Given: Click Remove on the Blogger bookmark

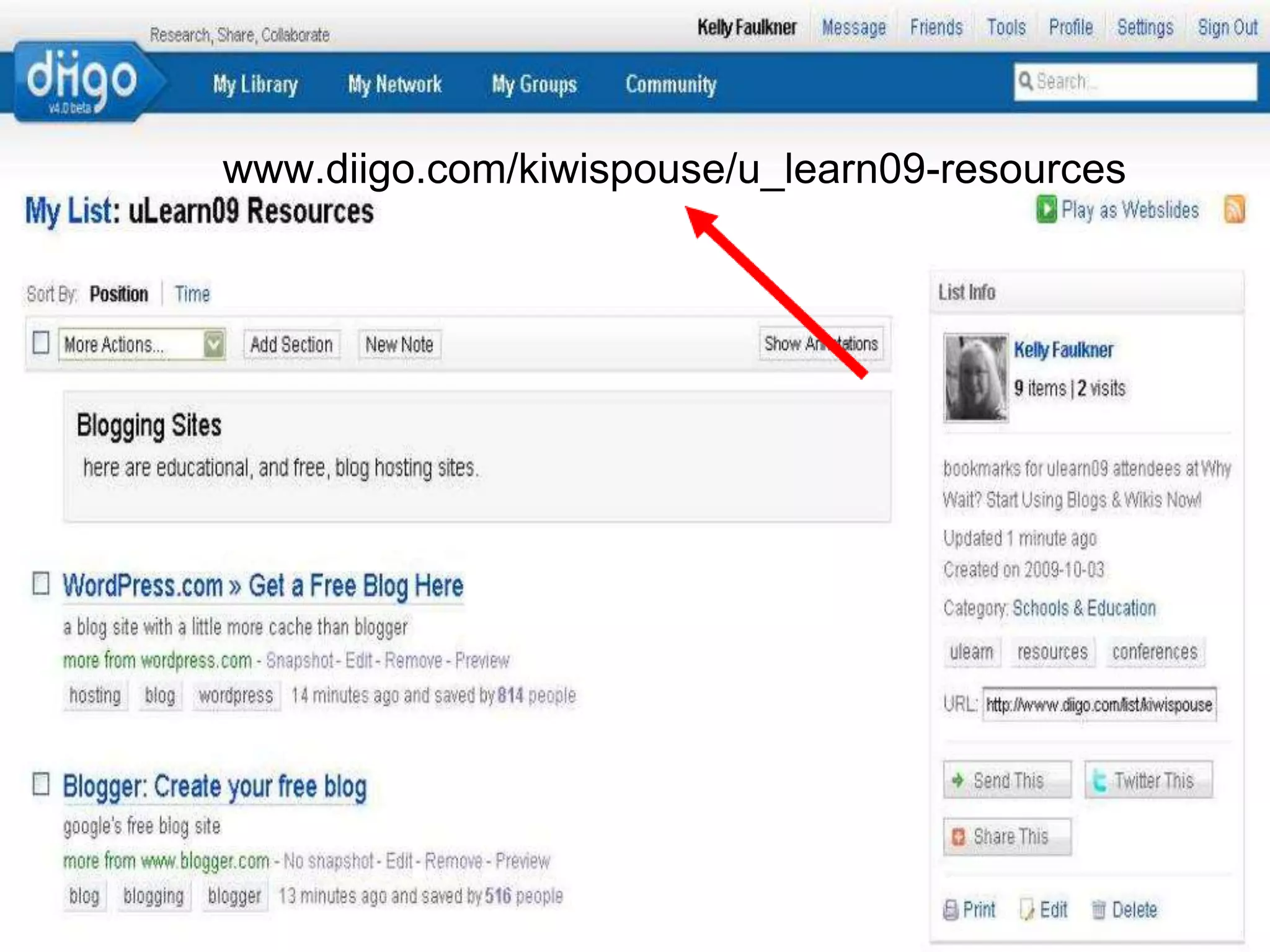Looking at the screenshot, I should click(454, 861).
